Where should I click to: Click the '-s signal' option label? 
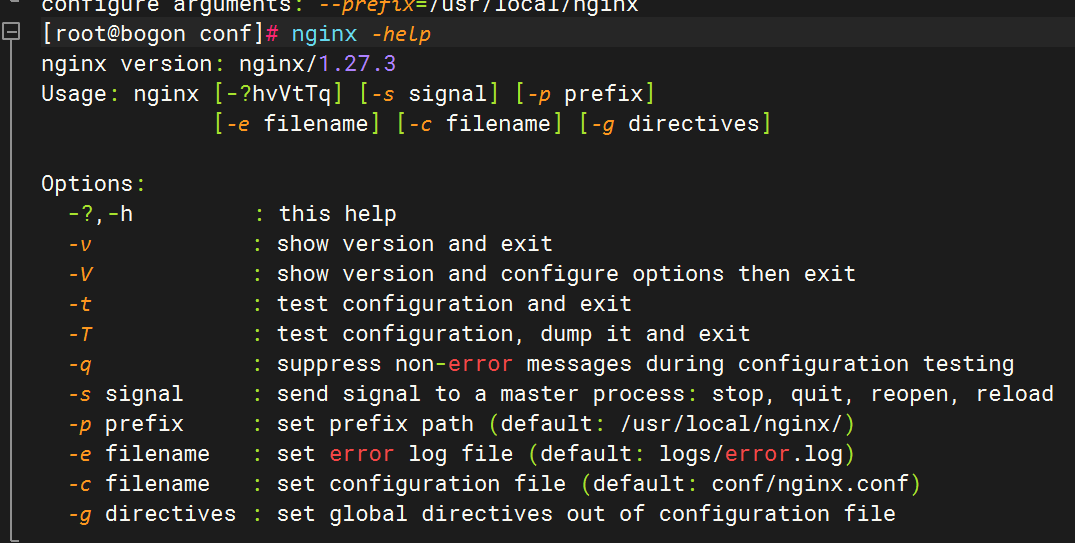pos(125,394)
